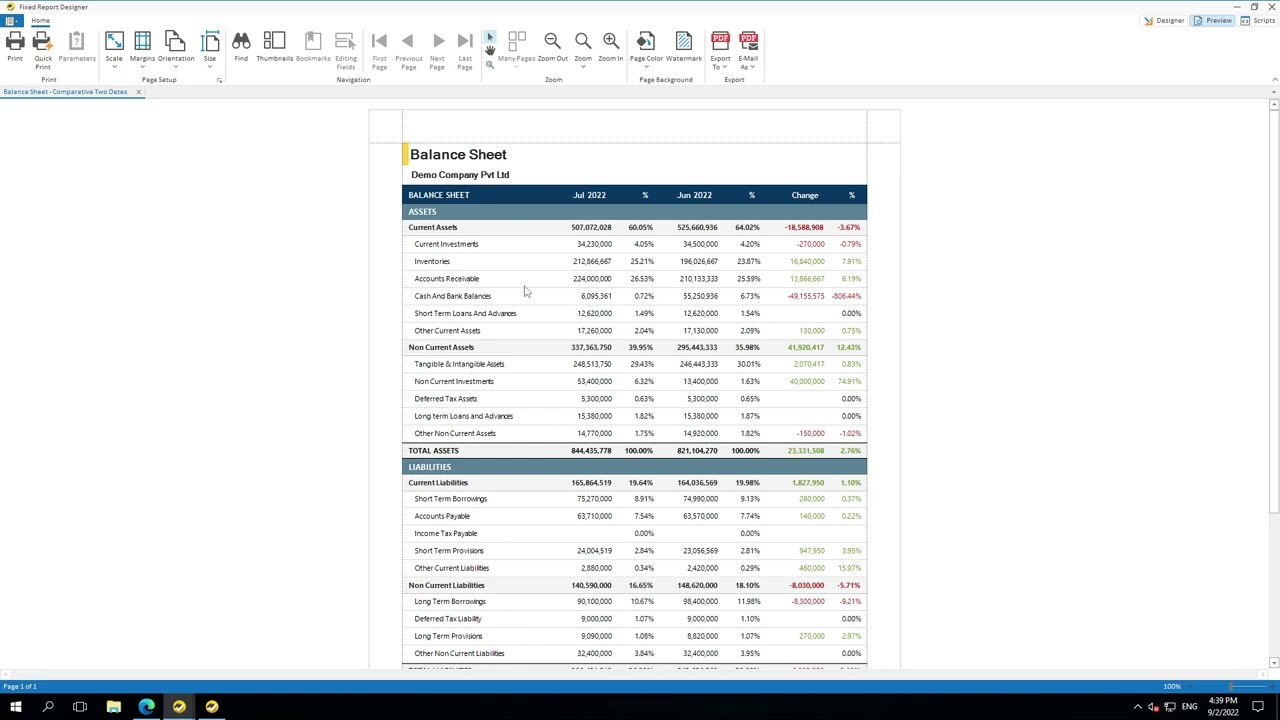
Task: Click the Editing Fields icon
Action: click(x=345, y=41)
